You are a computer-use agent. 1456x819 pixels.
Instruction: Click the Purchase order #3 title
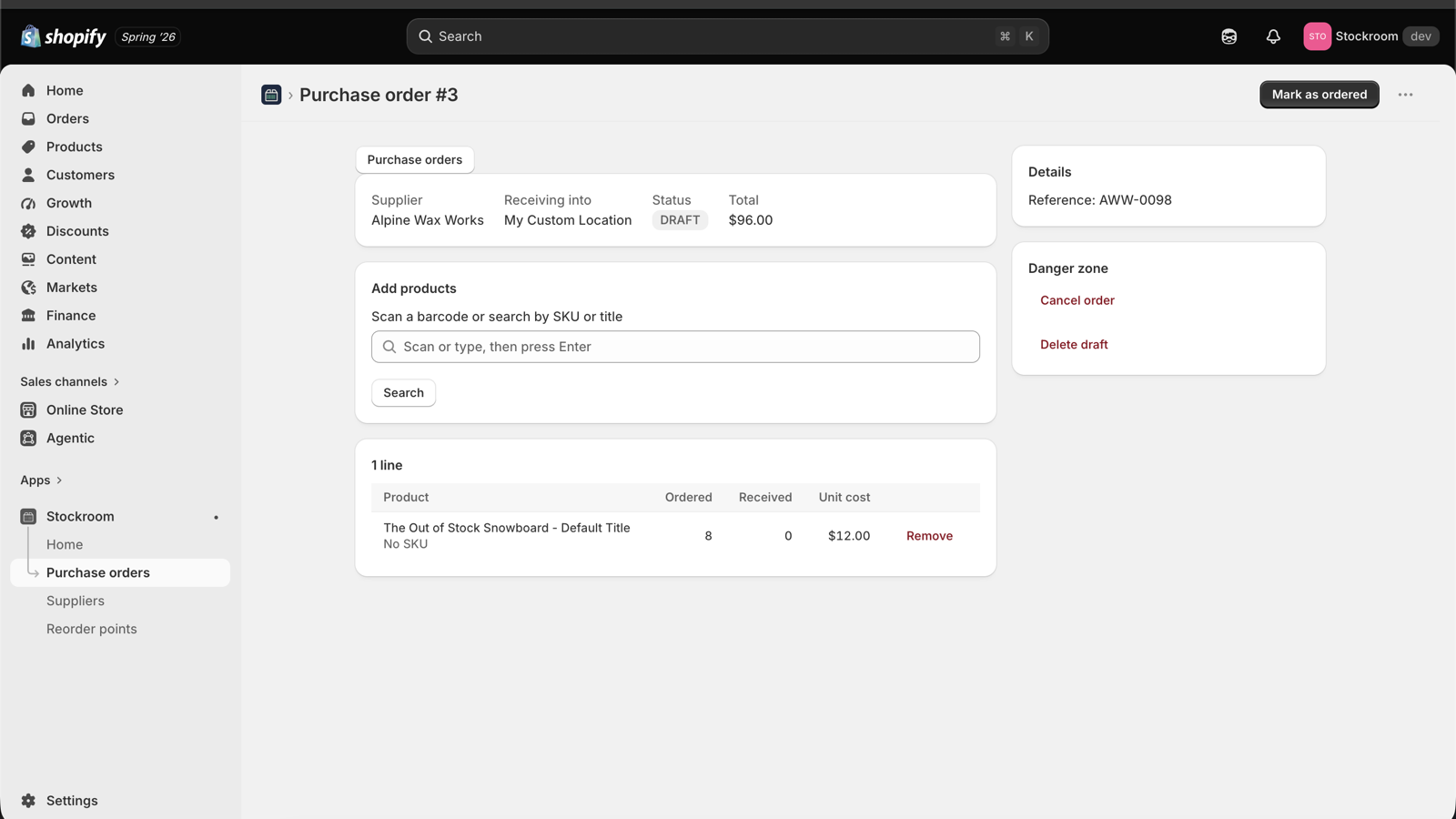[379, 95]
